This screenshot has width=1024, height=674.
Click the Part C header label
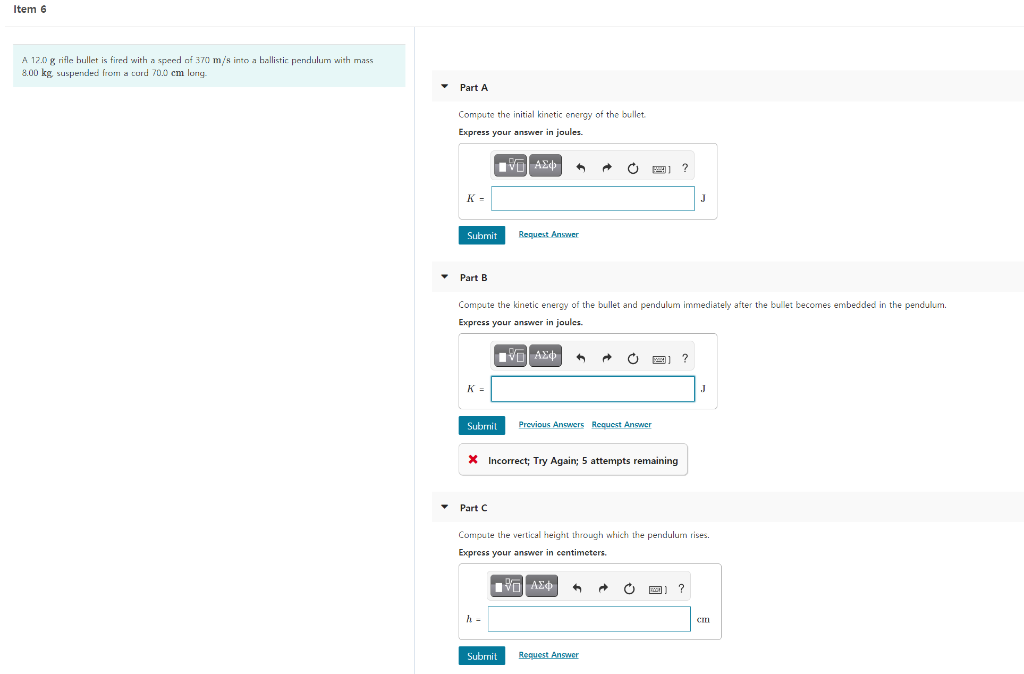coord(473,507)
